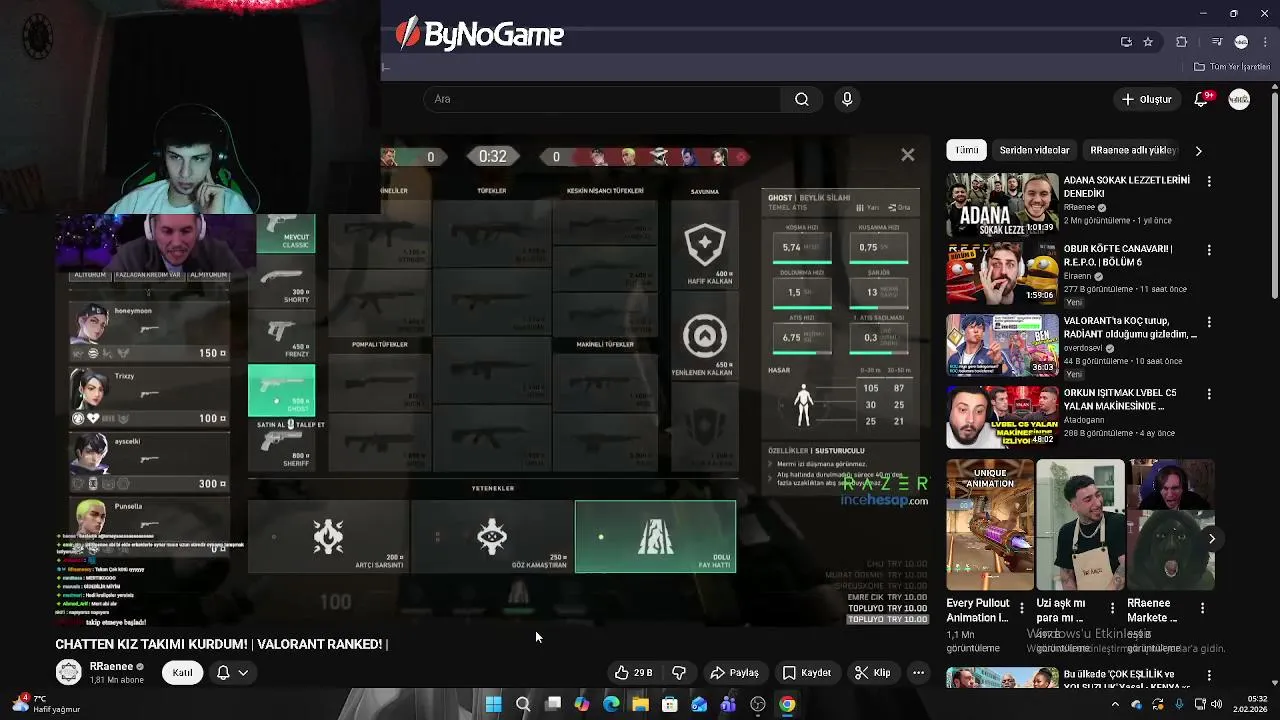The image size is (1280, 720).
Task: Open the YouTube account avatar menu
Action: click(x=1239, y=99)
